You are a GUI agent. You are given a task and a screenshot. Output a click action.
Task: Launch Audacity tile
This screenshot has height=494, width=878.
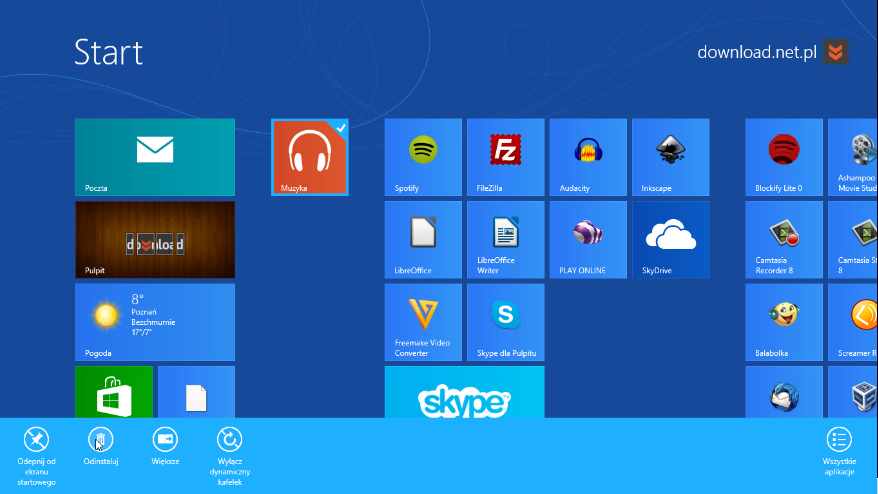tap(588, 157)
